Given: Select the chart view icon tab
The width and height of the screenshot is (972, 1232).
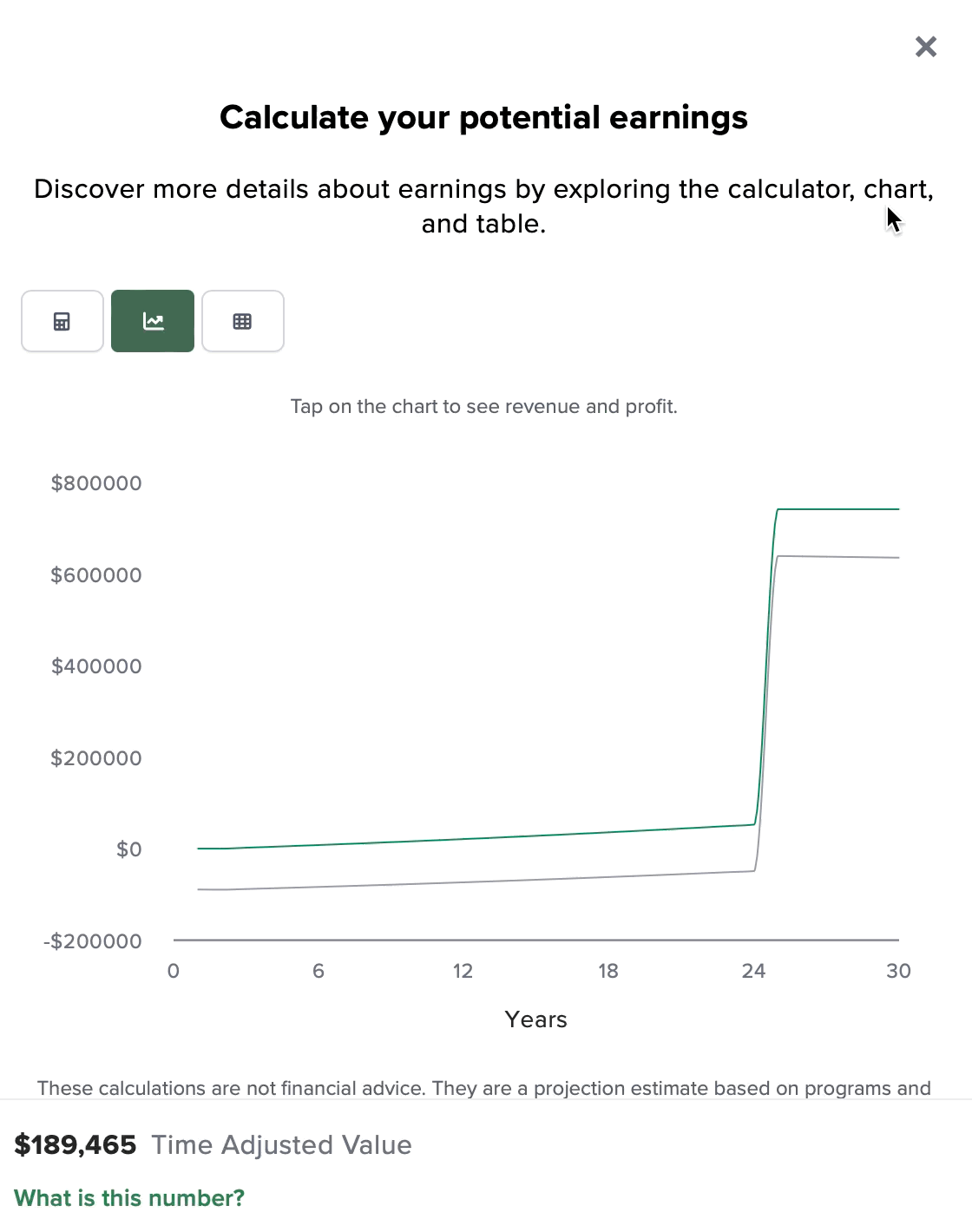Looking at the screenshot, I should click(153, 321).
